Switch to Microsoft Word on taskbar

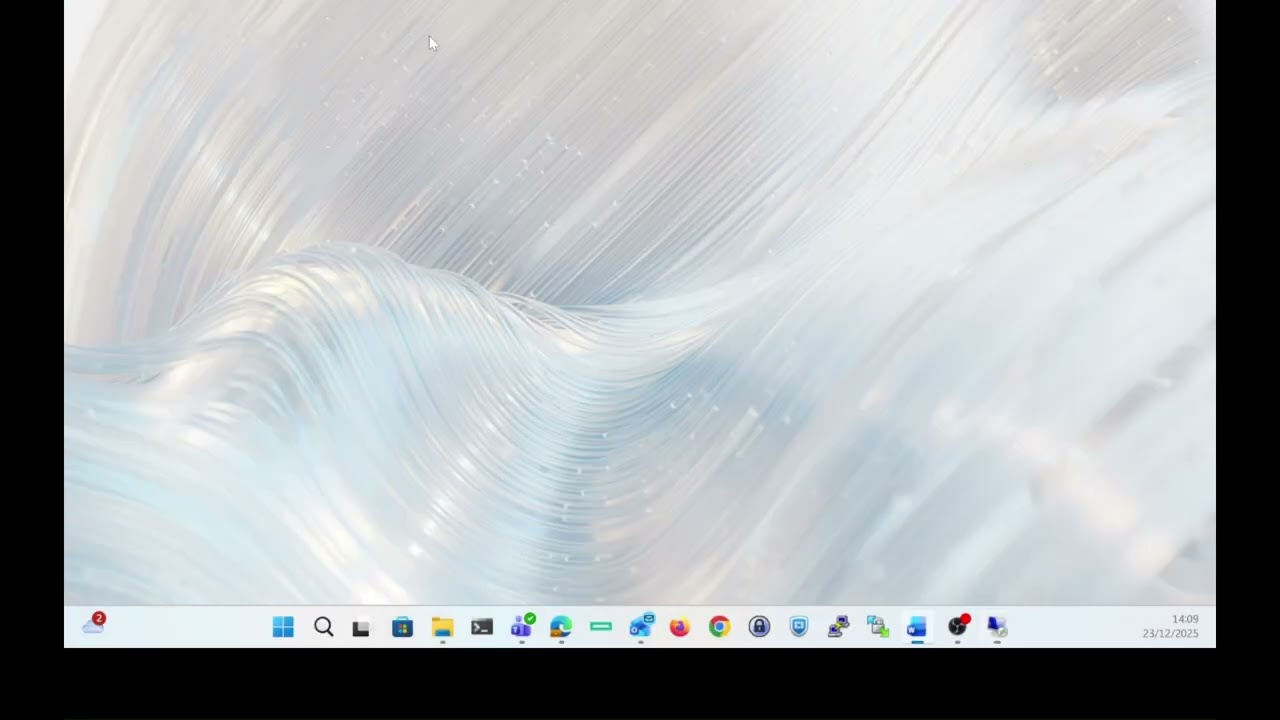click(917, 627)
